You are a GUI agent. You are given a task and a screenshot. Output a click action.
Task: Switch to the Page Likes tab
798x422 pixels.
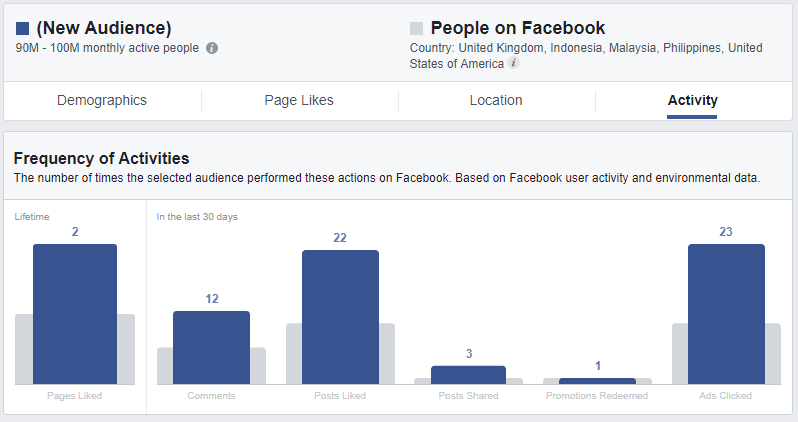coord(299,100)
